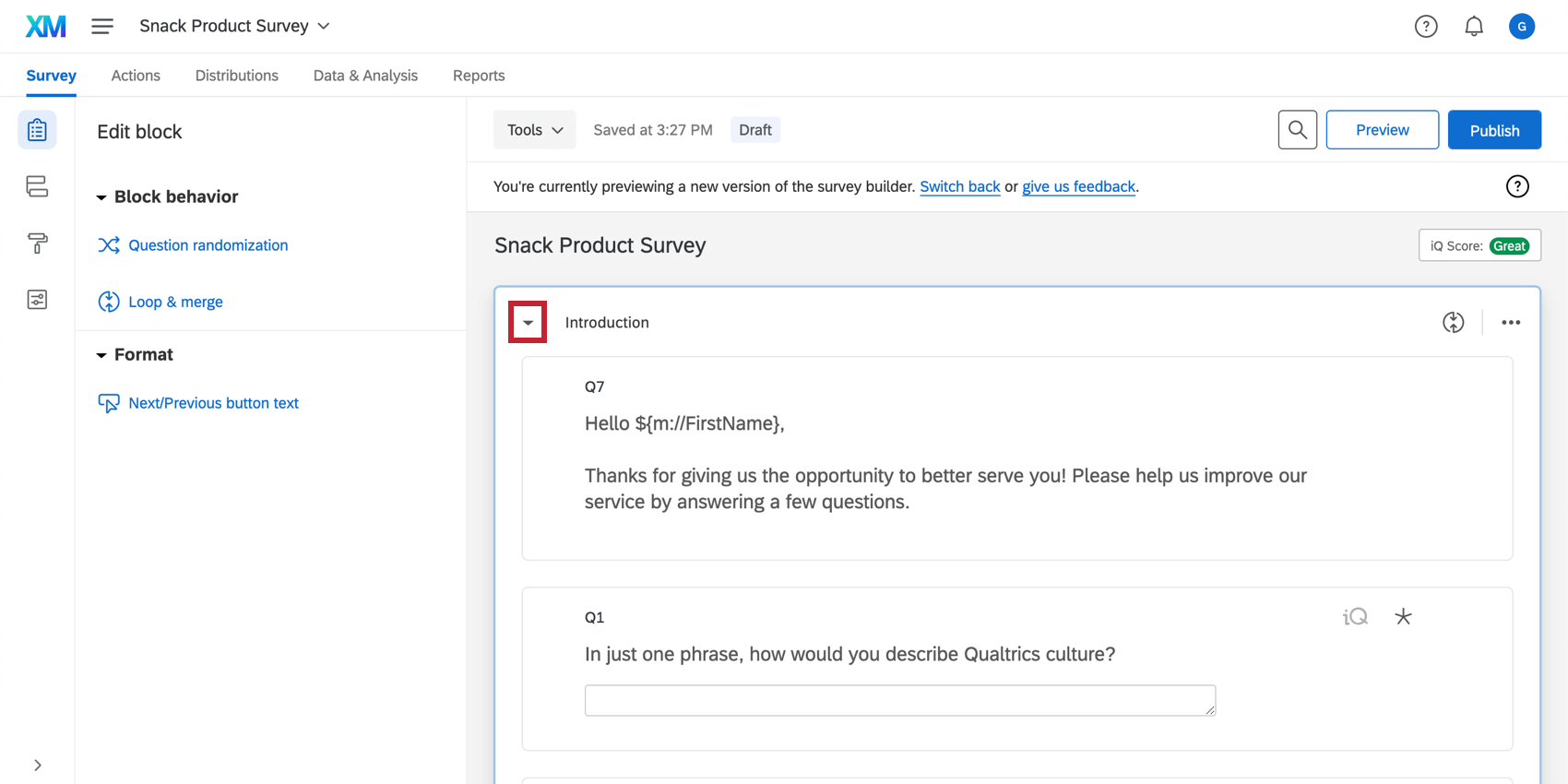Click the asterisk icon on Q1
Screen dimensions: 1568x784
tap(1403, 616)
